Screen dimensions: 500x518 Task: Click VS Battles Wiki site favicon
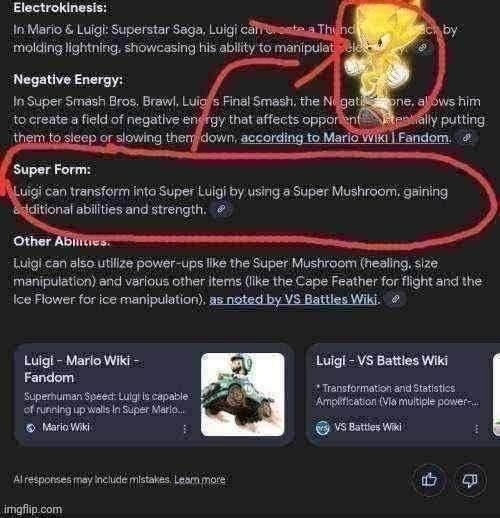322,428
